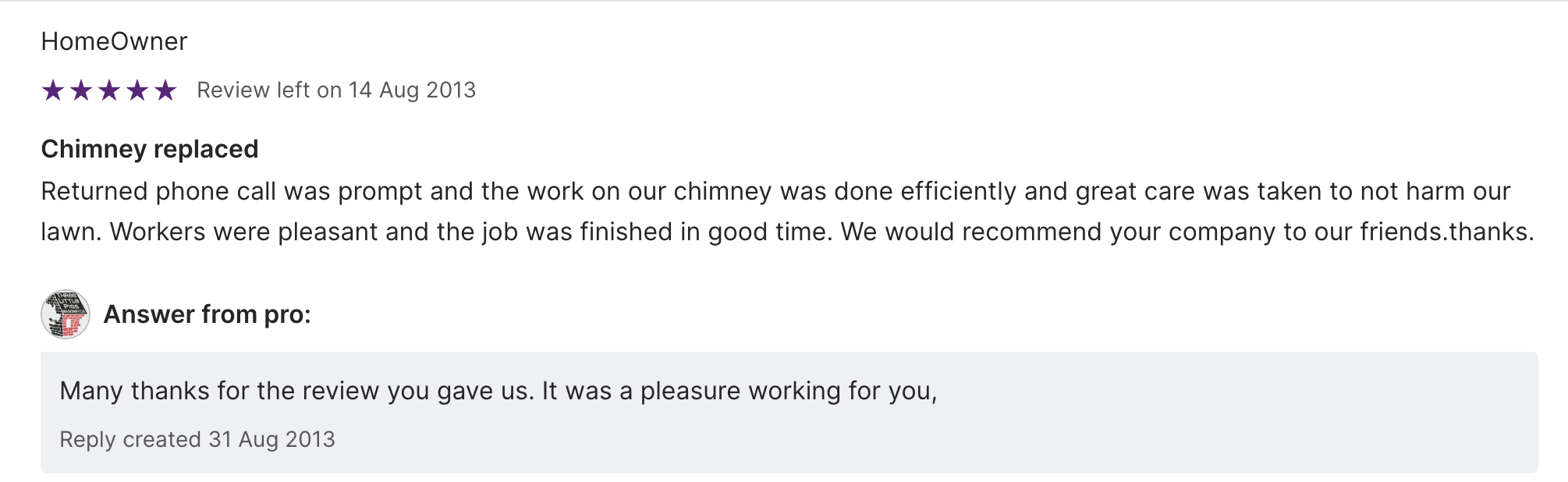This screenshot has width=1568, height=482.
Task: Click the pro's round avatar logo
Action: [66, 314]
